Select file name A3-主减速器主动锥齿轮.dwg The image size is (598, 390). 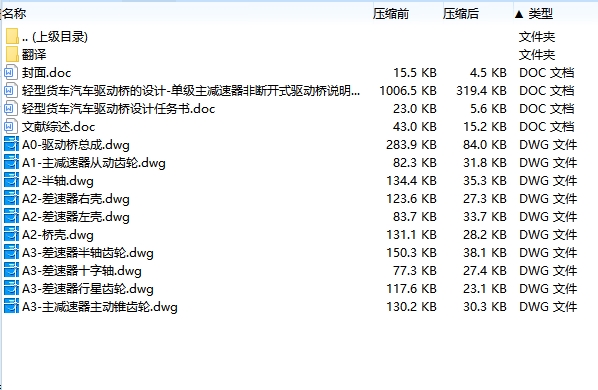(x=100, y=307)
